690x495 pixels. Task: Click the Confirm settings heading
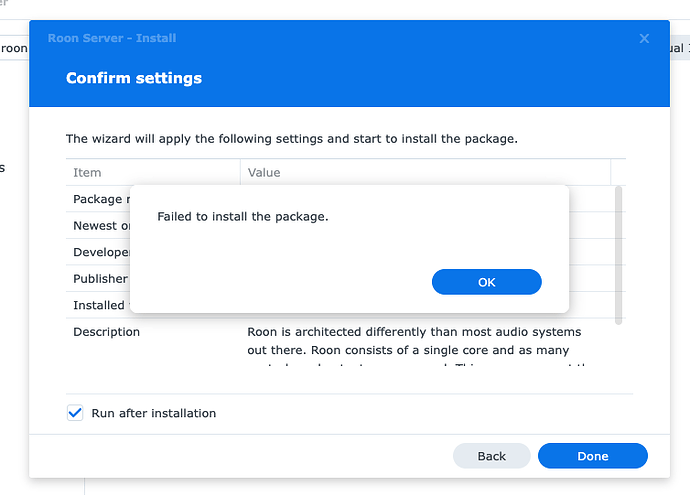point(134,78)
